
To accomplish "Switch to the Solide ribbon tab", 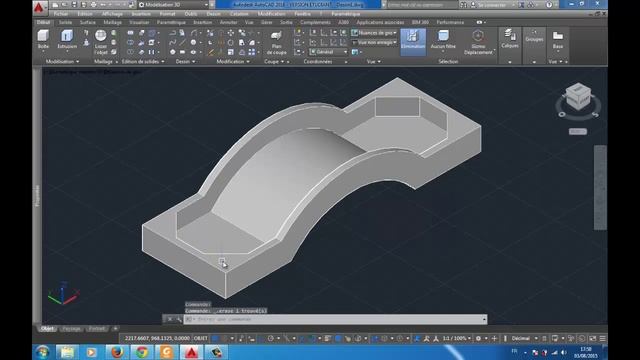I will [65, 22].
